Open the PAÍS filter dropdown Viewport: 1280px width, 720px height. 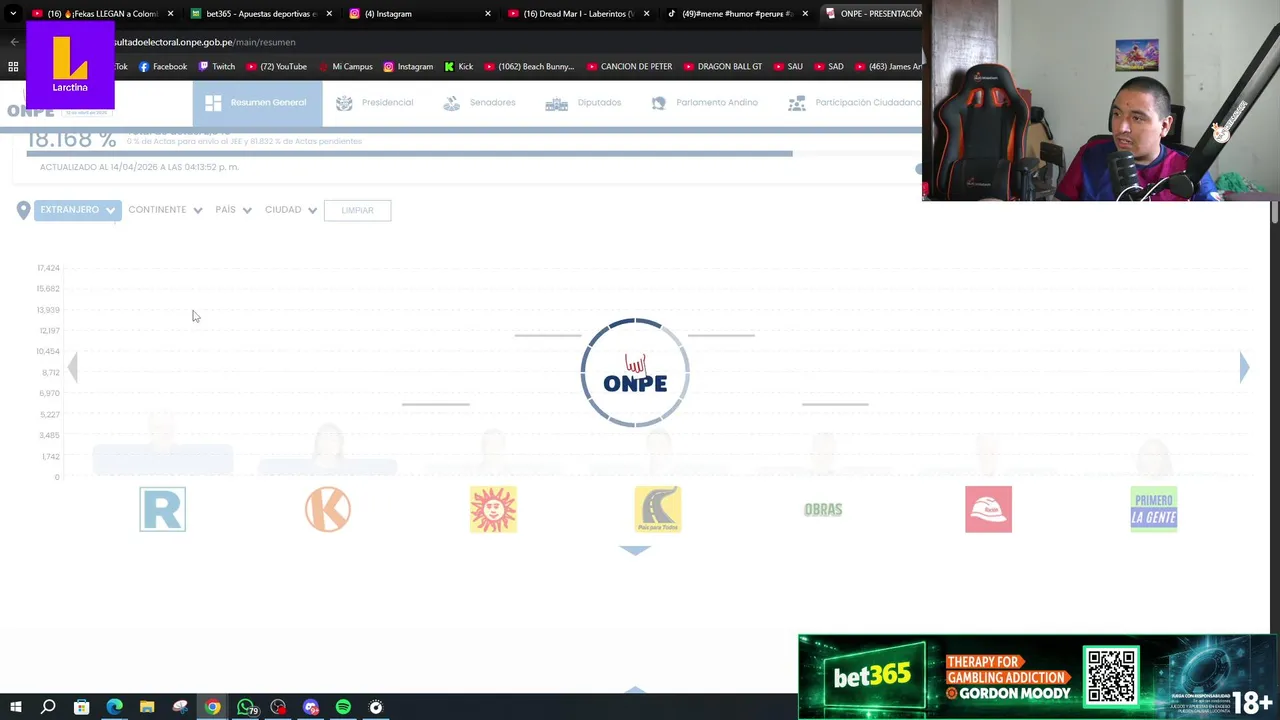[x=233, y=210]
